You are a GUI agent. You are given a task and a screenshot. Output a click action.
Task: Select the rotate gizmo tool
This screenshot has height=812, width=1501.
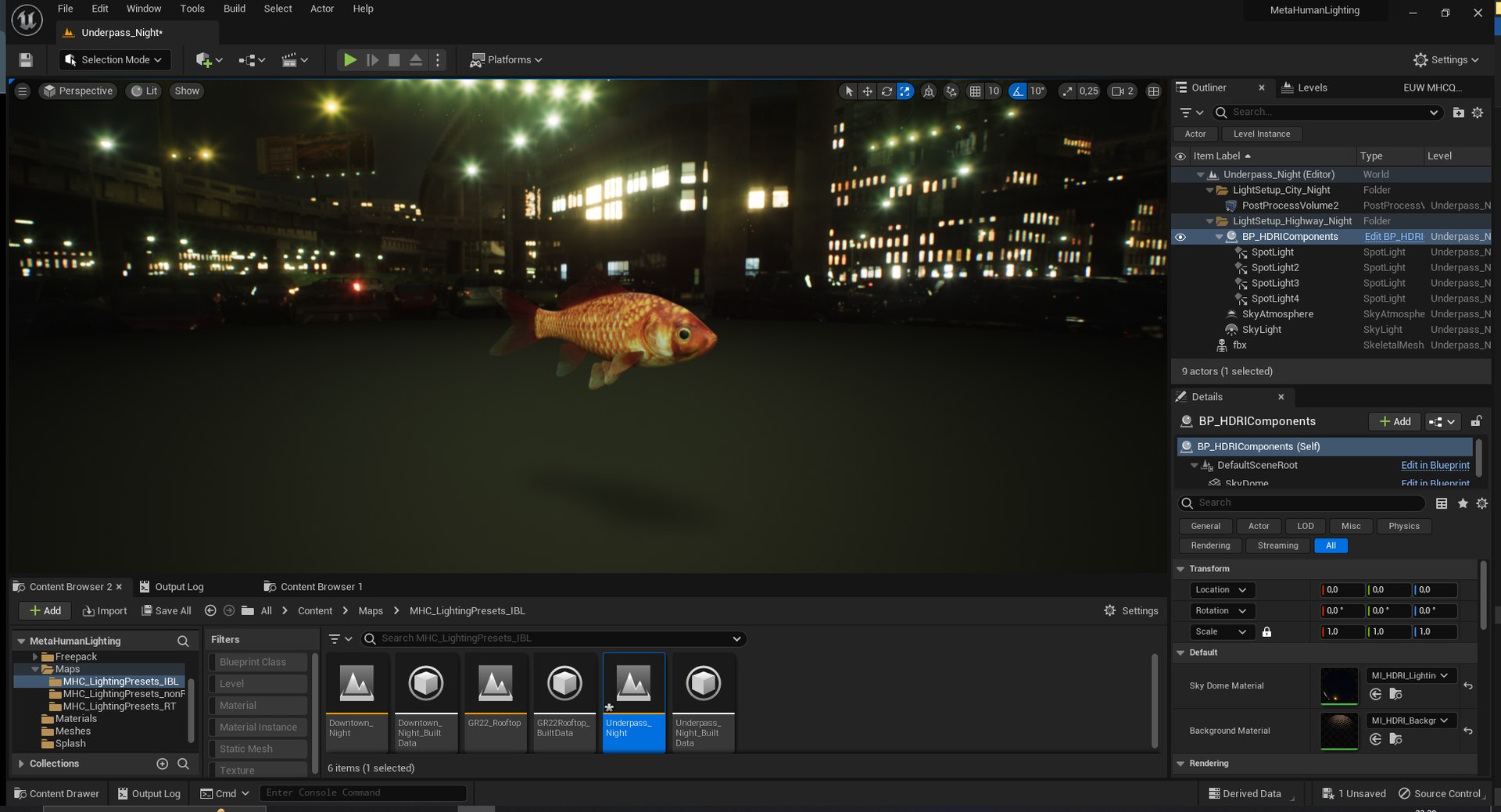coord(887,91)
